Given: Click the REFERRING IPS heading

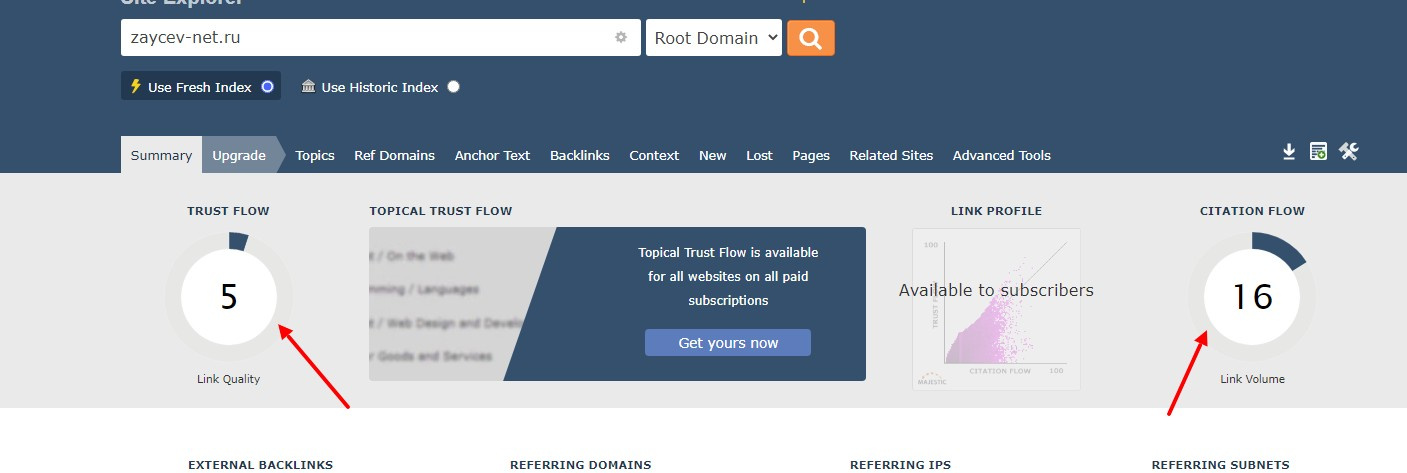Looking at the screenshot, I should pyautogui.click(x=900, y=465).
